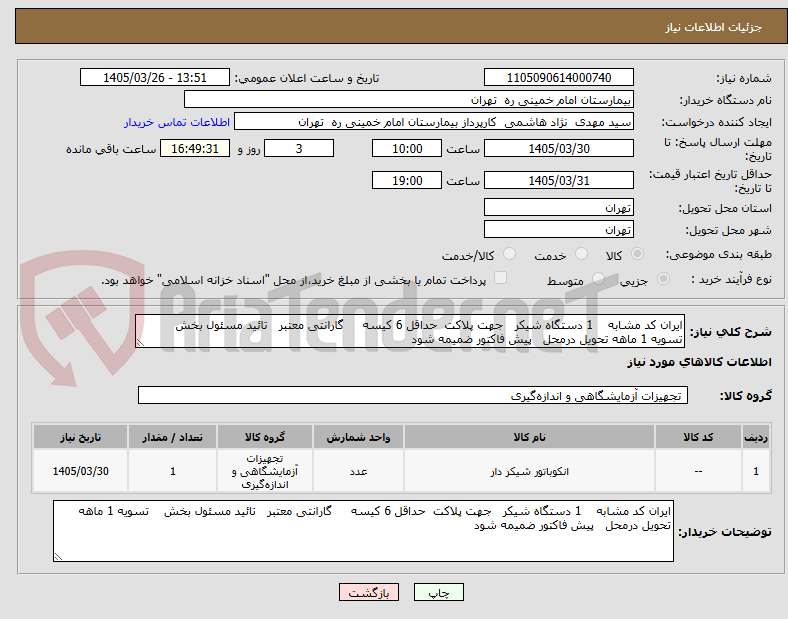Grab the resize handle of description box
The height and width of the screenshot is (619, 788).
[x=140, y=343]
